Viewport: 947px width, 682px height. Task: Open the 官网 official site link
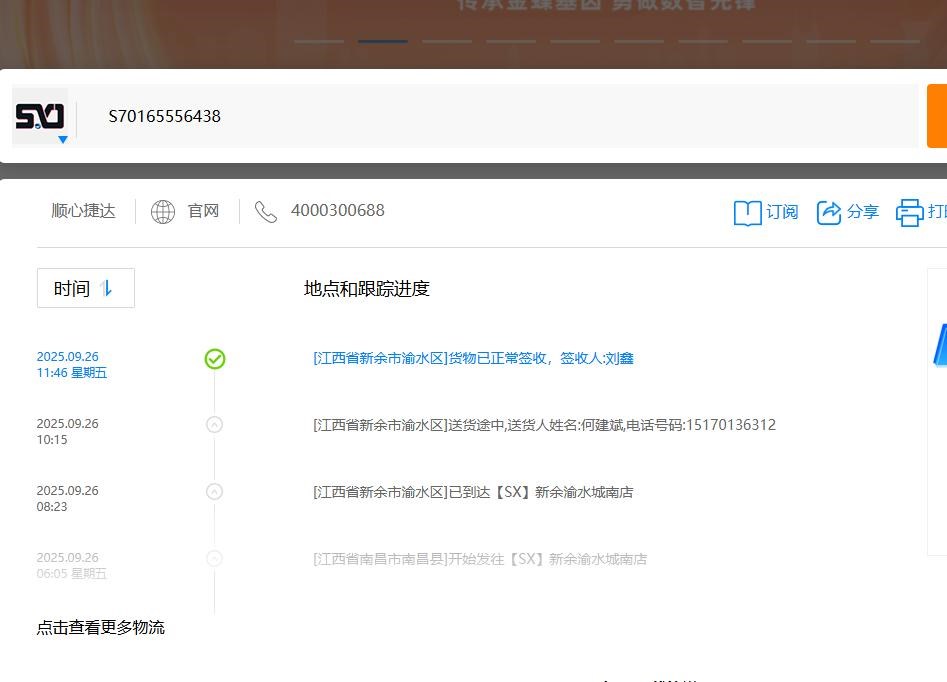(203, 211)
